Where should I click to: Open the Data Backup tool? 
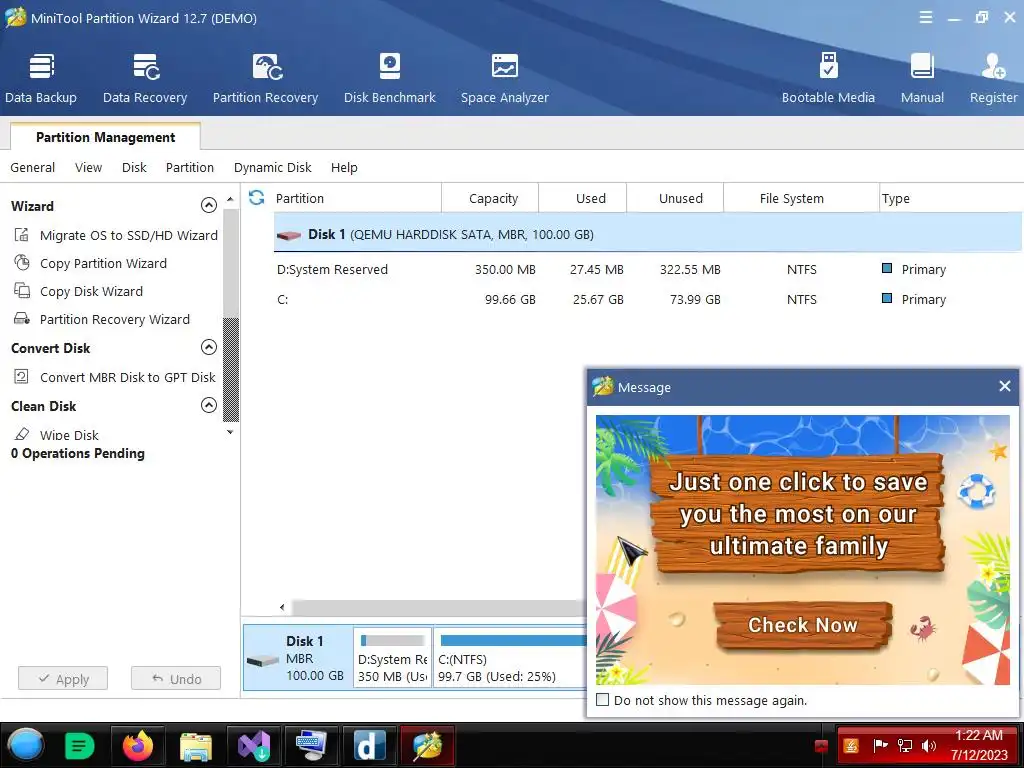point(40,78)
